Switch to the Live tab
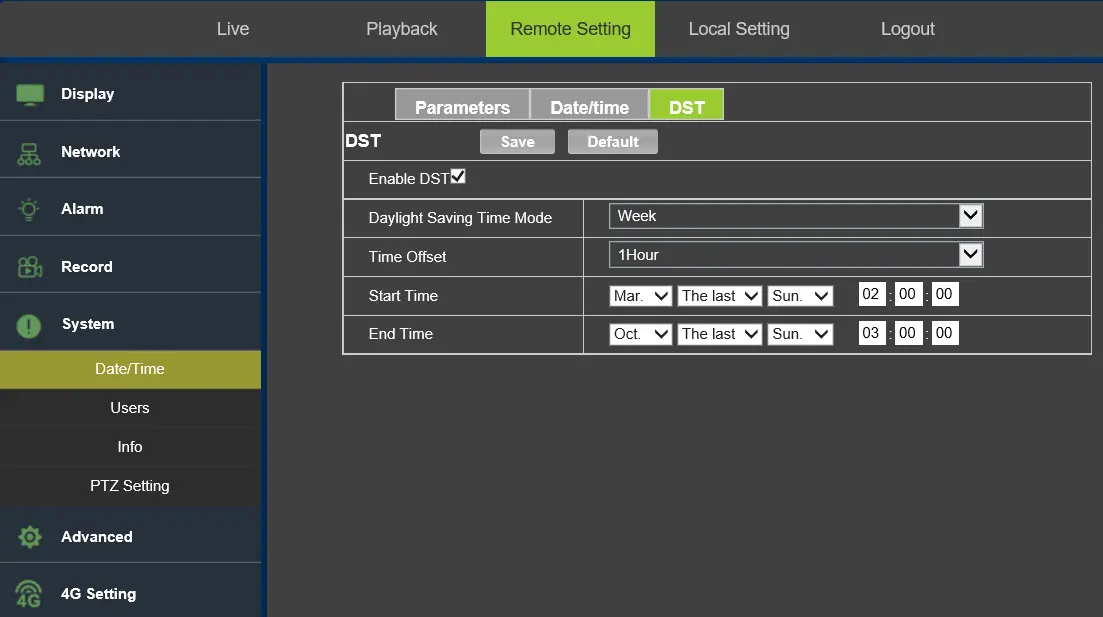 (233, 29)
